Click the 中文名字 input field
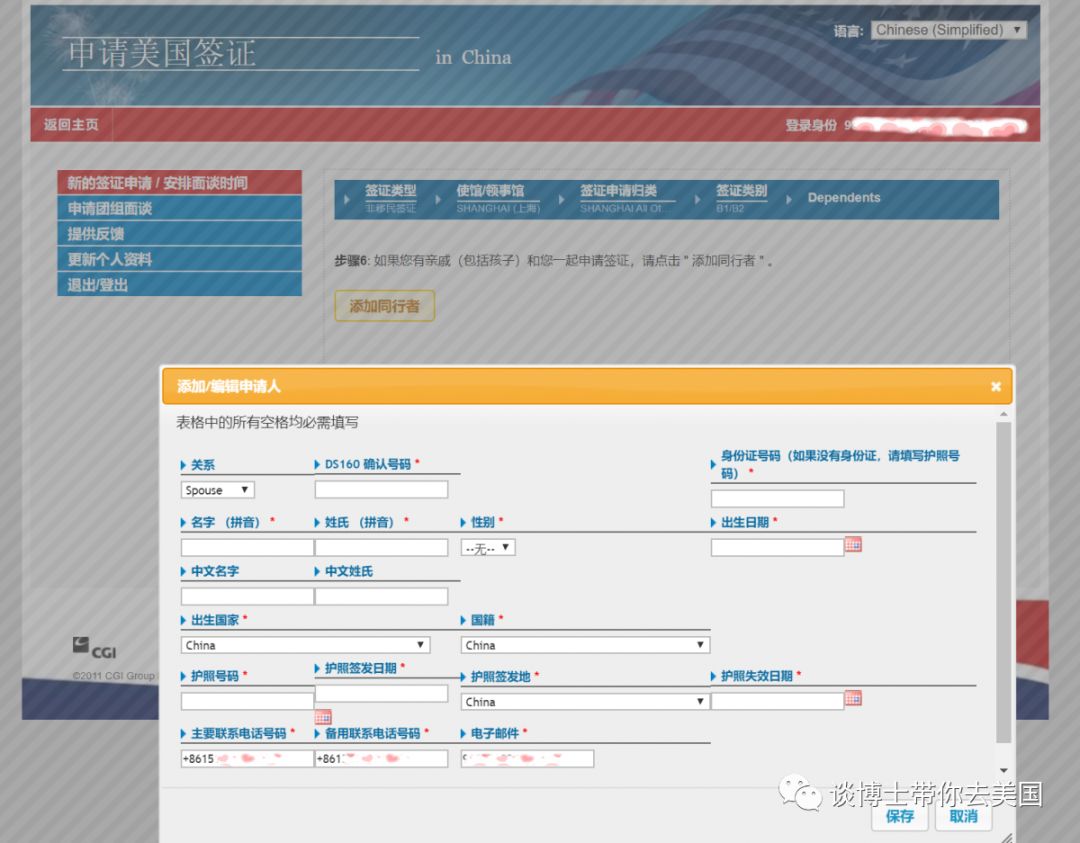This screenshot has height=843, width=1080. pos(247,596)
